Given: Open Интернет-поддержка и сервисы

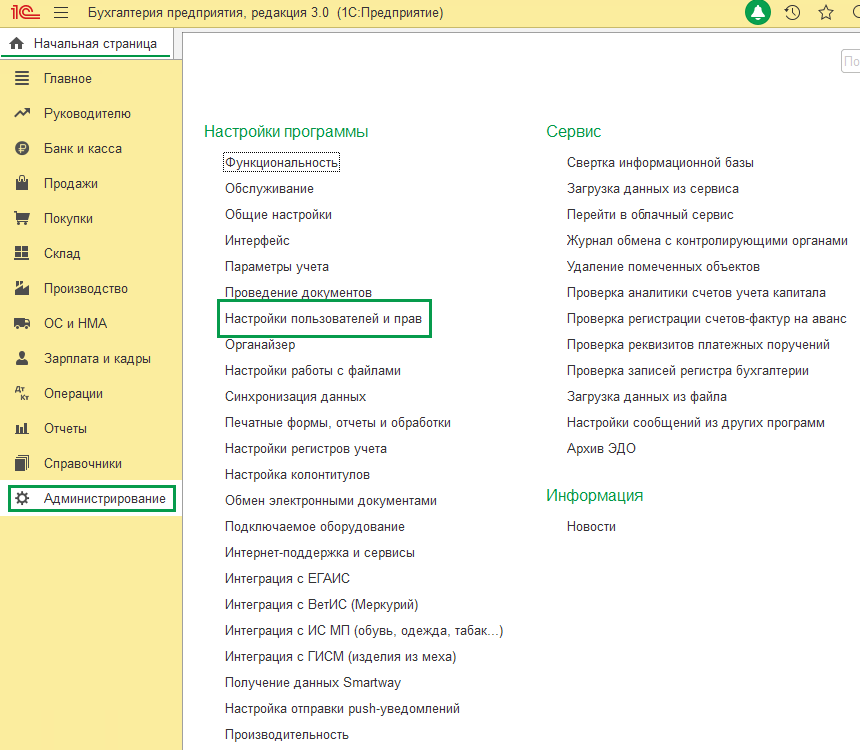Looking at the screenshot, I should 320,552.
